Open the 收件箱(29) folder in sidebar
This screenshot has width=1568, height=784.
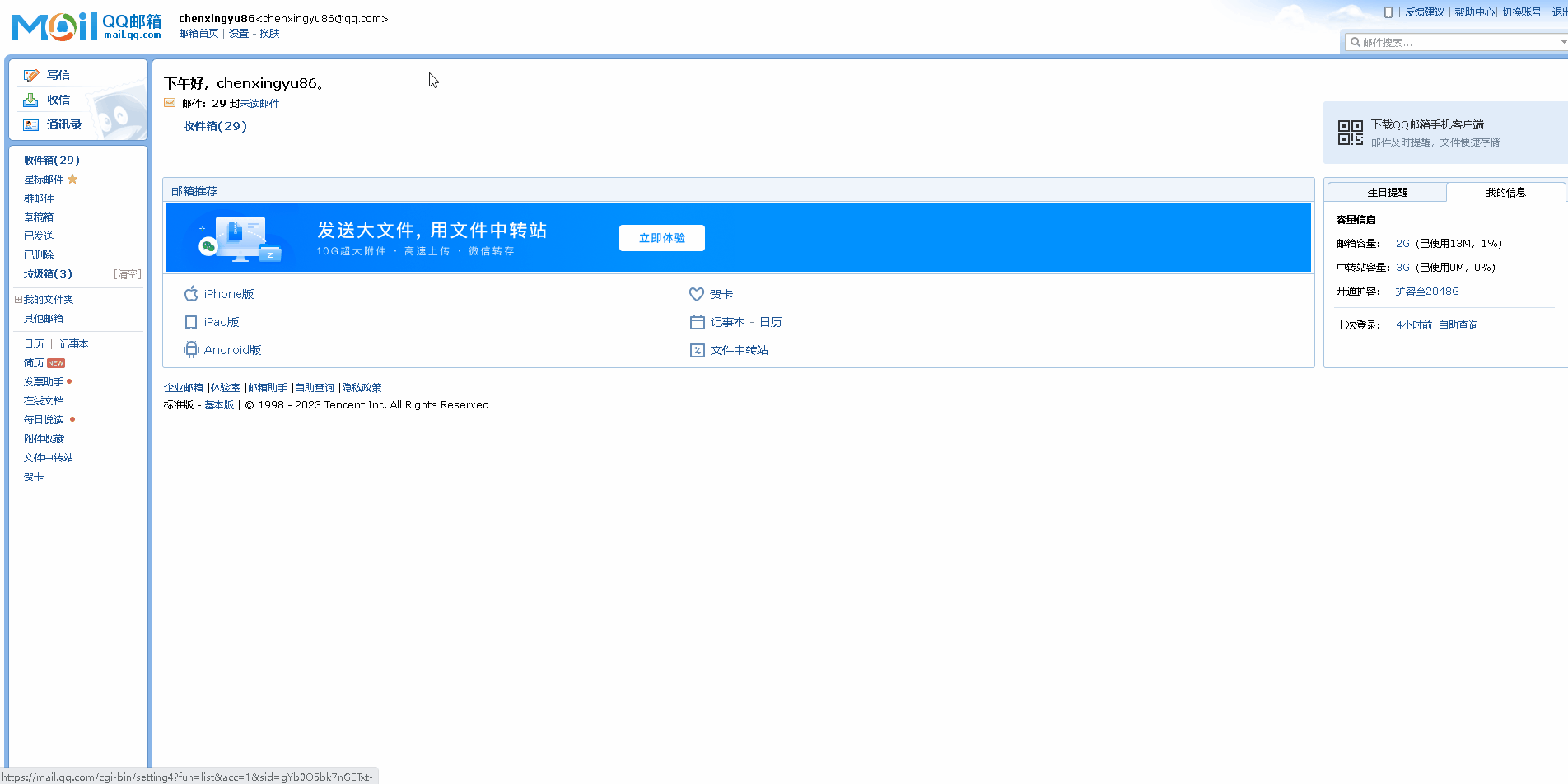pos(52,160)
